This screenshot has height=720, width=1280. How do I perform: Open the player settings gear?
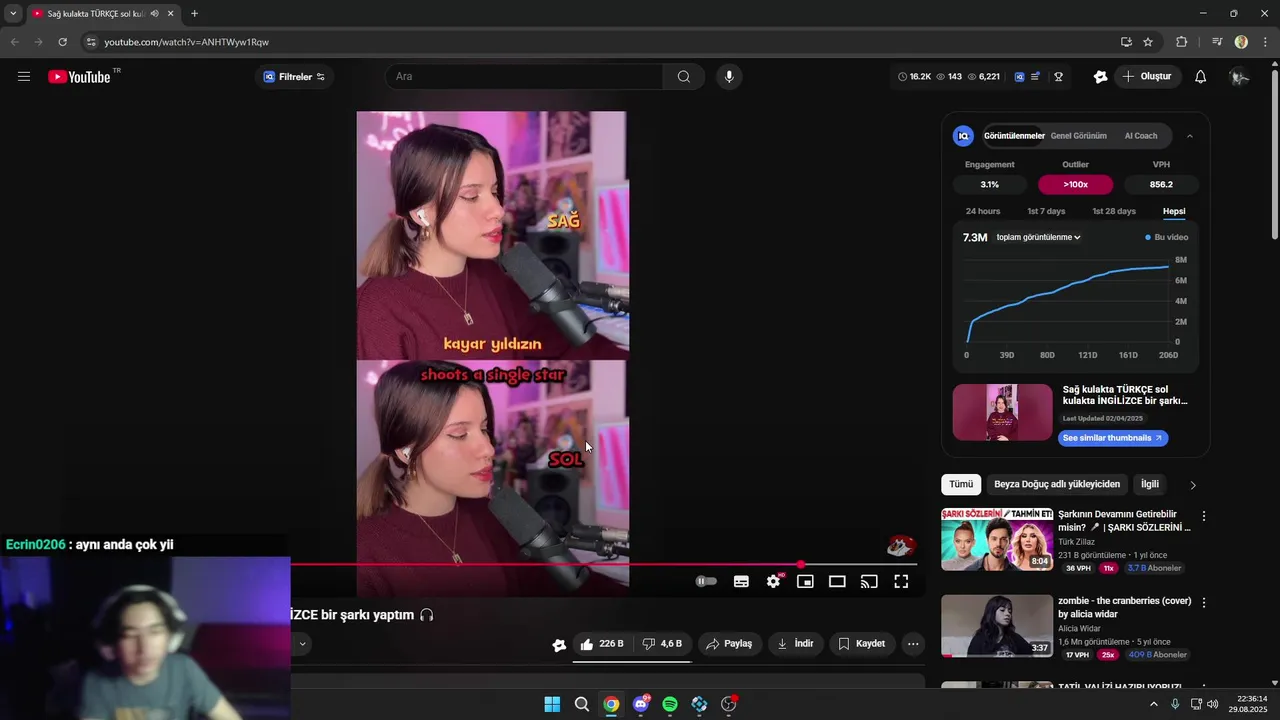(x=773, y=582)
